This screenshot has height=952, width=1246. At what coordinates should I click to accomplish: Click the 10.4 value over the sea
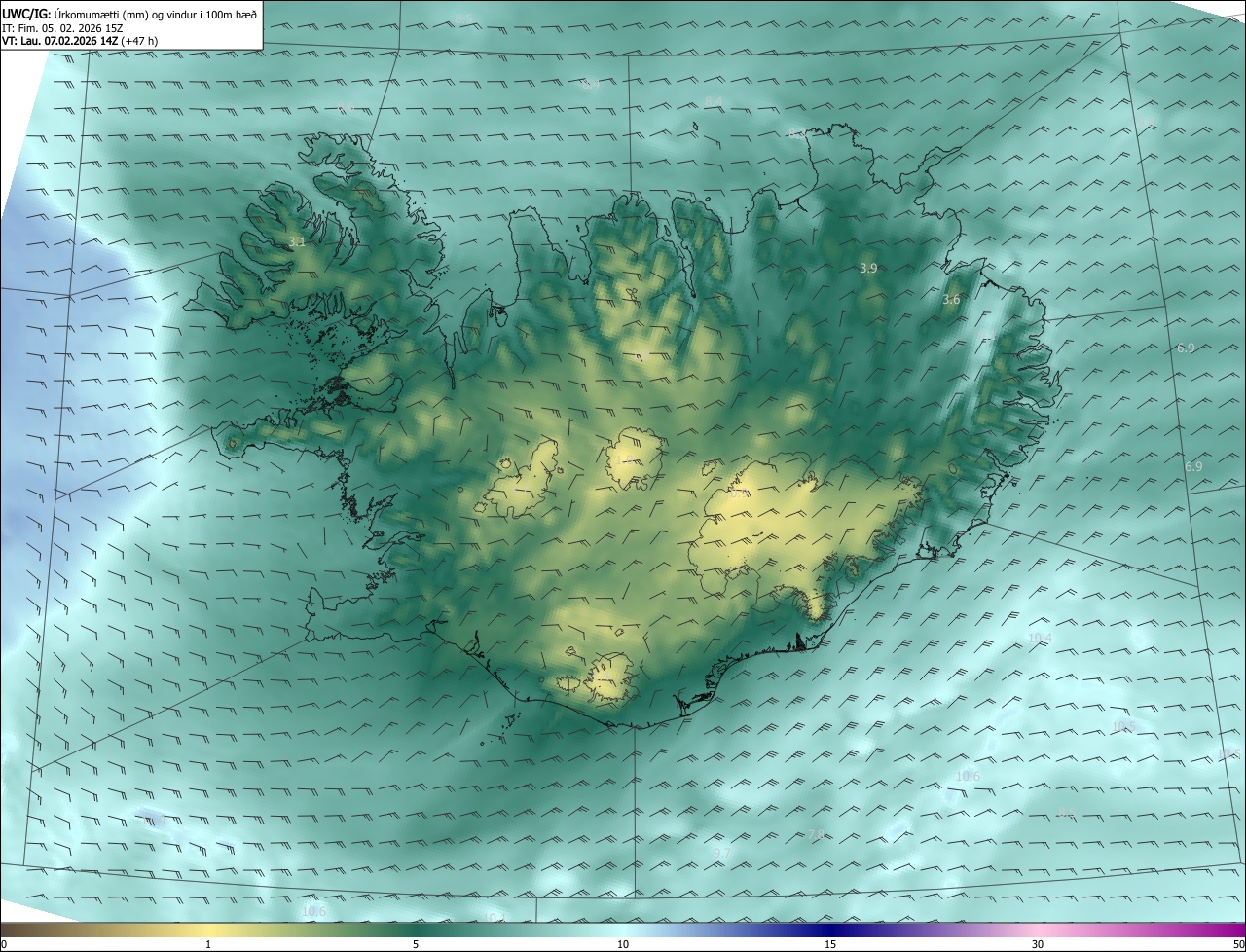point(1040,638)
